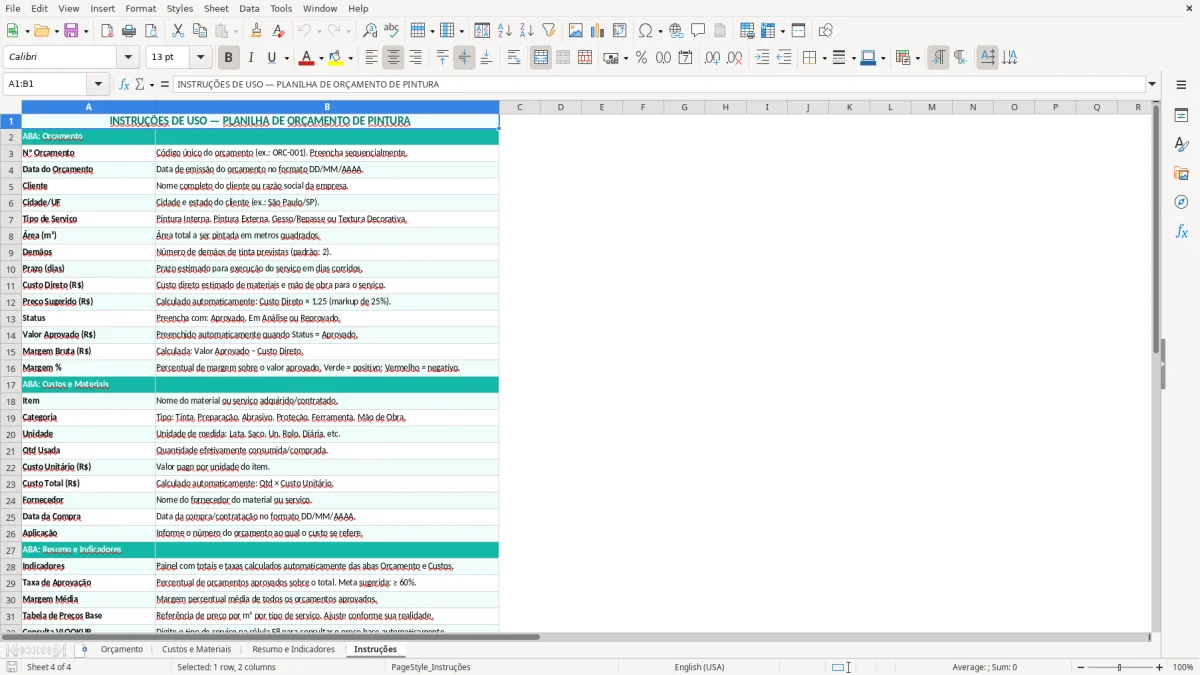This screenshot has width=1200, height=675.
Task: Click the zoom slider in status bar
Action: [x=1119, y=667]
